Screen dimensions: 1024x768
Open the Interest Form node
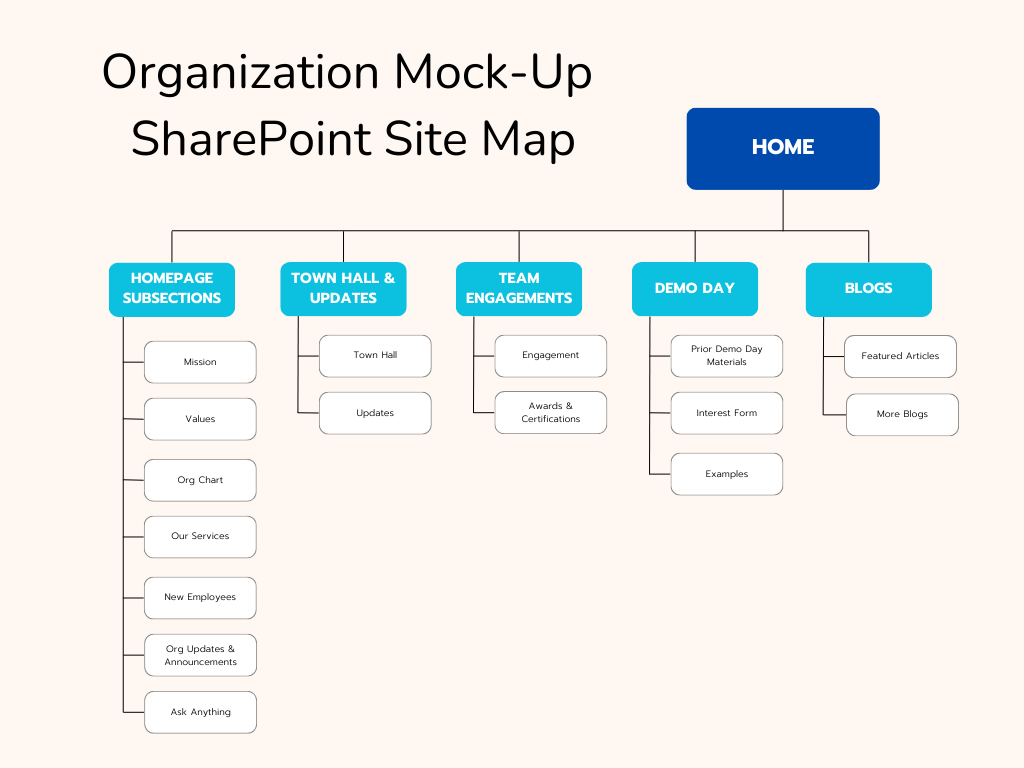point(726,413)
